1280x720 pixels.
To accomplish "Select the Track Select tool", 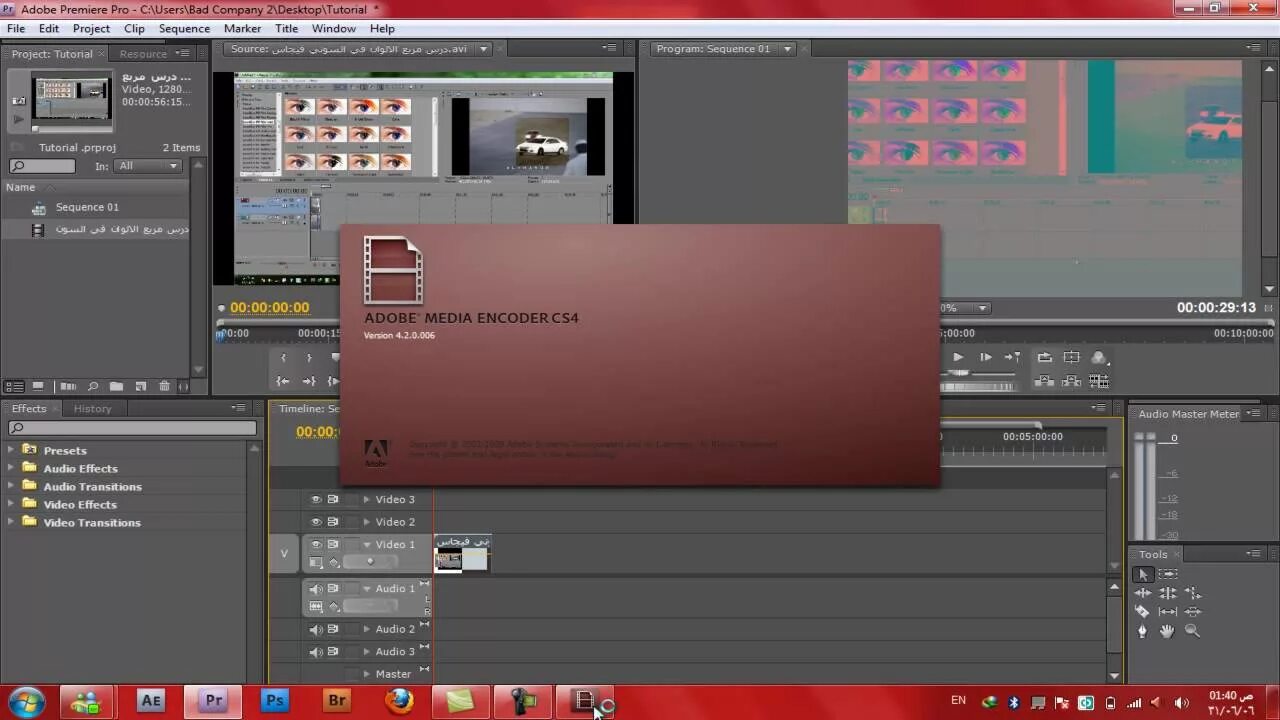I will click(x=1168, y=575).
